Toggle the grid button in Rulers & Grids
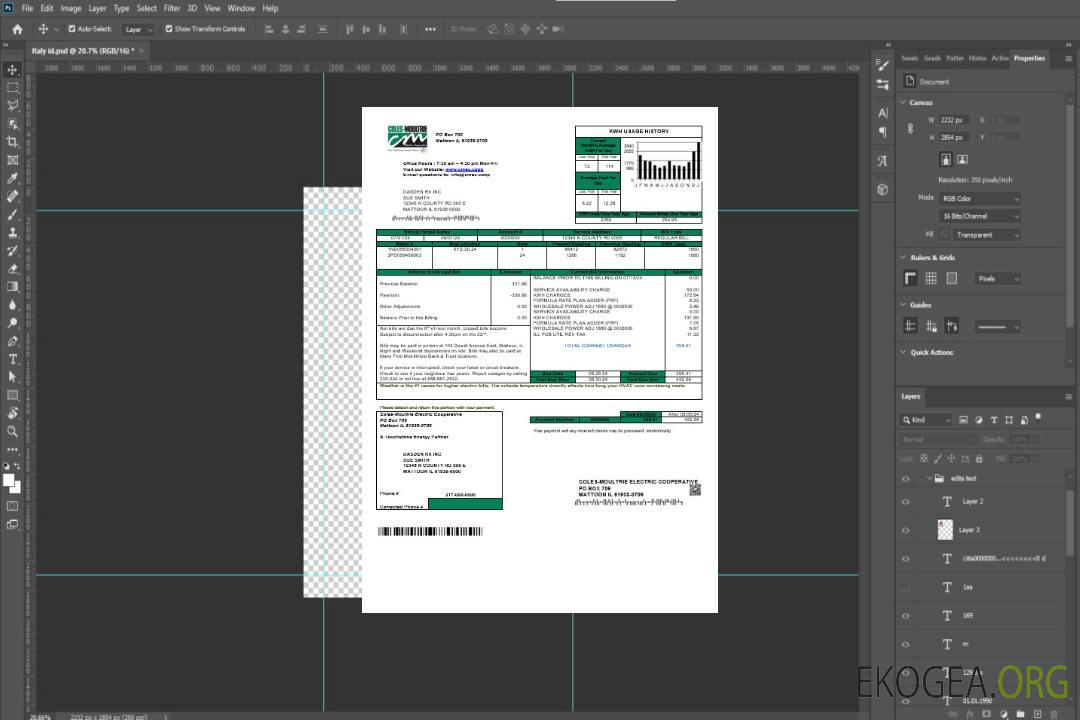The height and width of the screenshot is (720, 1080). [x=931, y=278]
